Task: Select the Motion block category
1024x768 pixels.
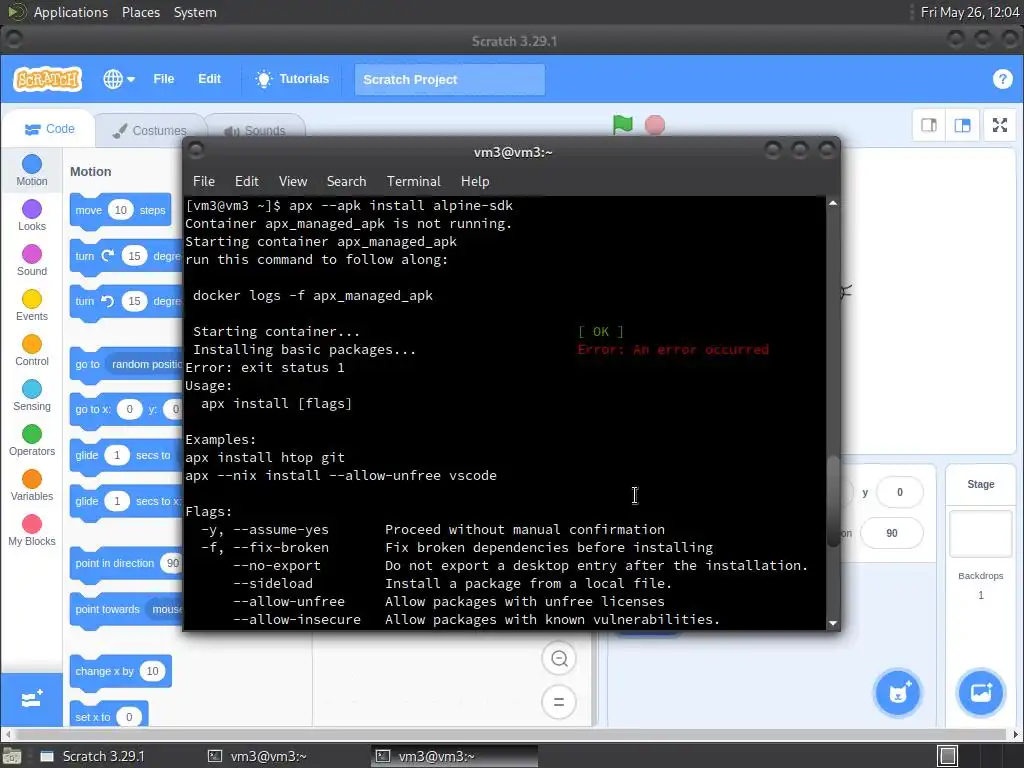Action: (31, 170)
